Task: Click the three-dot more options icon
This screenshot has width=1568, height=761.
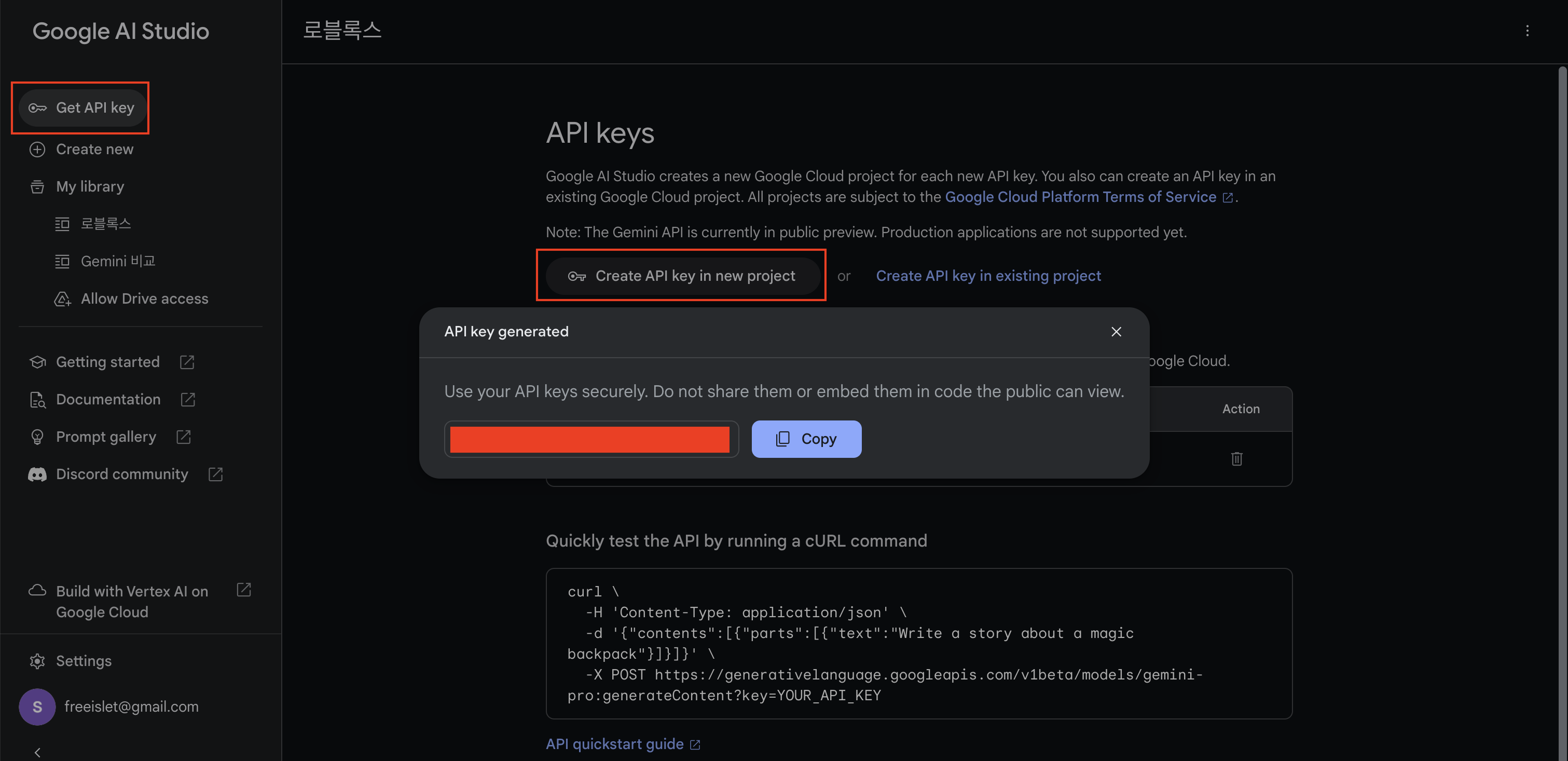Action: 1526,31
